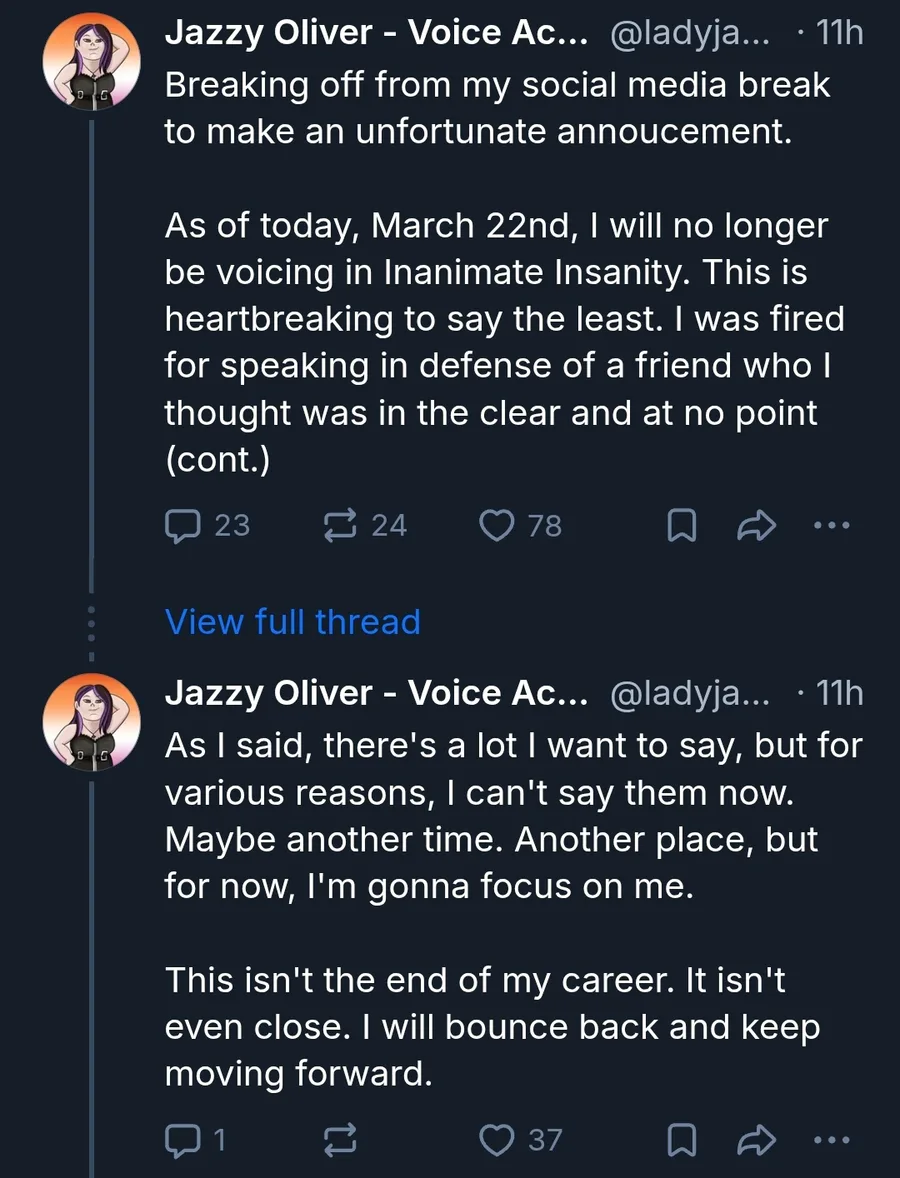Expand the collapsed thread dots beside View full thread
The width and height of the screenshot is (900, 1178).
click(91, 623)
